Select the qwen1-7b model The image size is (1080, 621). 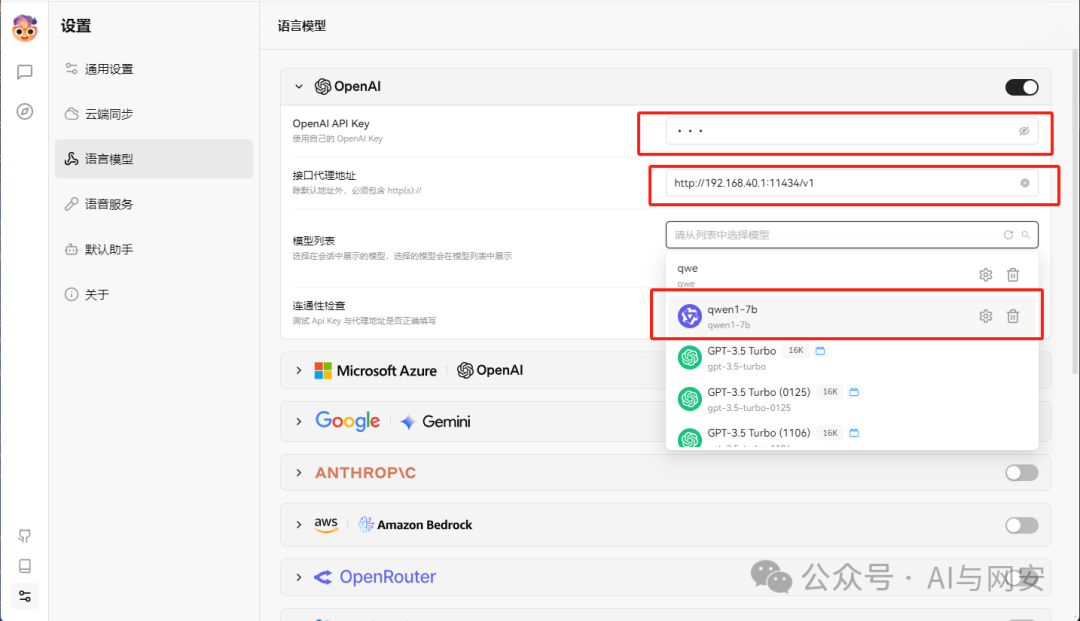852,316
